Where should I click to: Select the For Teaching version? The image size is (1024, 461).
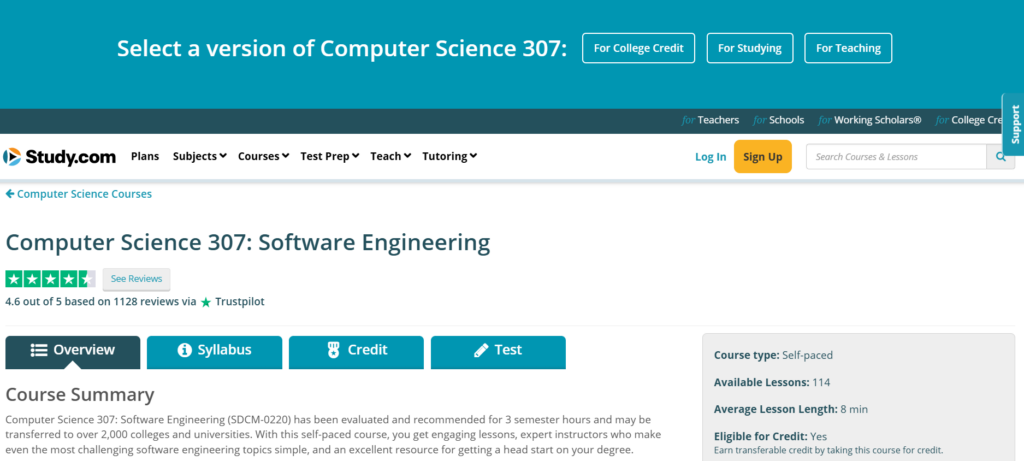(x=848, y=48)
